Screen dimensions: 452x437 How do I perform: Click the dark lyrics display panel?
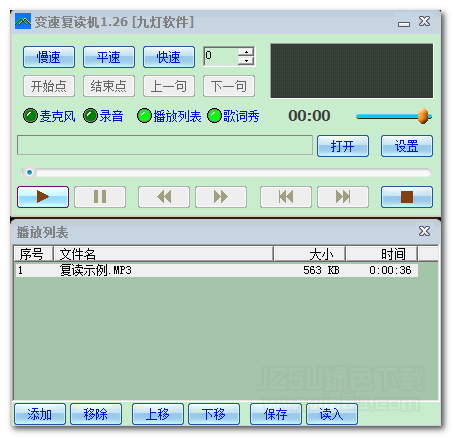pyautogui.click(x=352, y=71)
